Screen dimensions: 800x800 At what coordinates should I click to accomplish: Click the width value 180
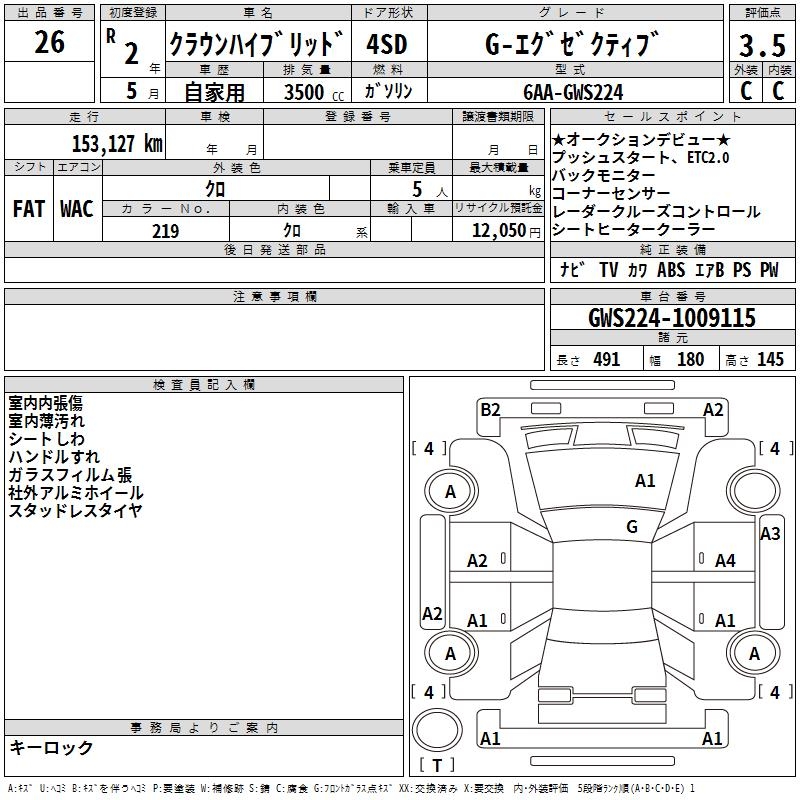pyautogui.click(x=690, y=360)
